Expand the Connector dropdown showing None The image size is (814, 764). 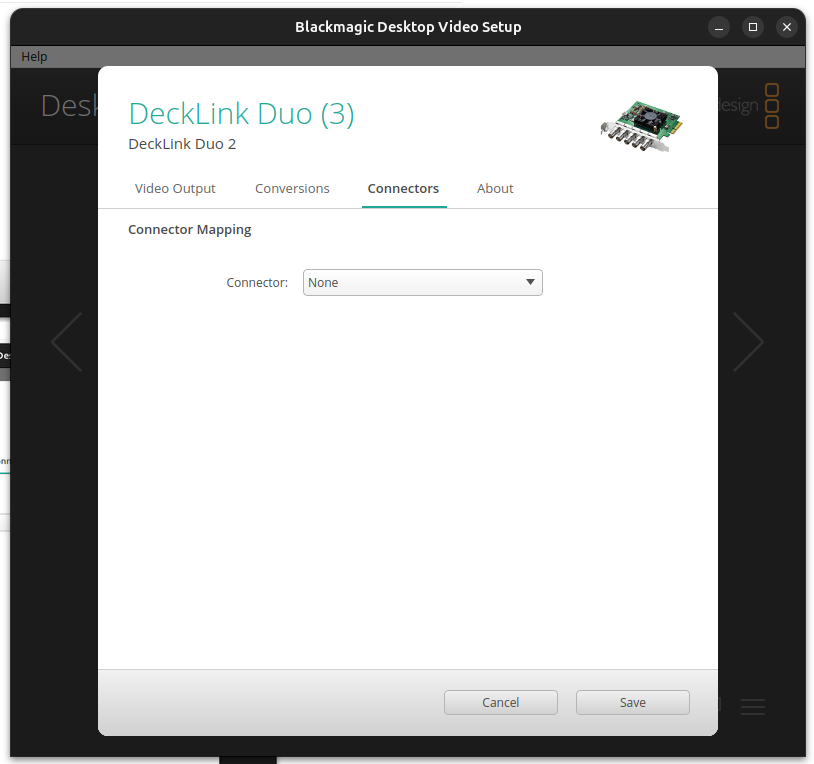coord(422,283)
